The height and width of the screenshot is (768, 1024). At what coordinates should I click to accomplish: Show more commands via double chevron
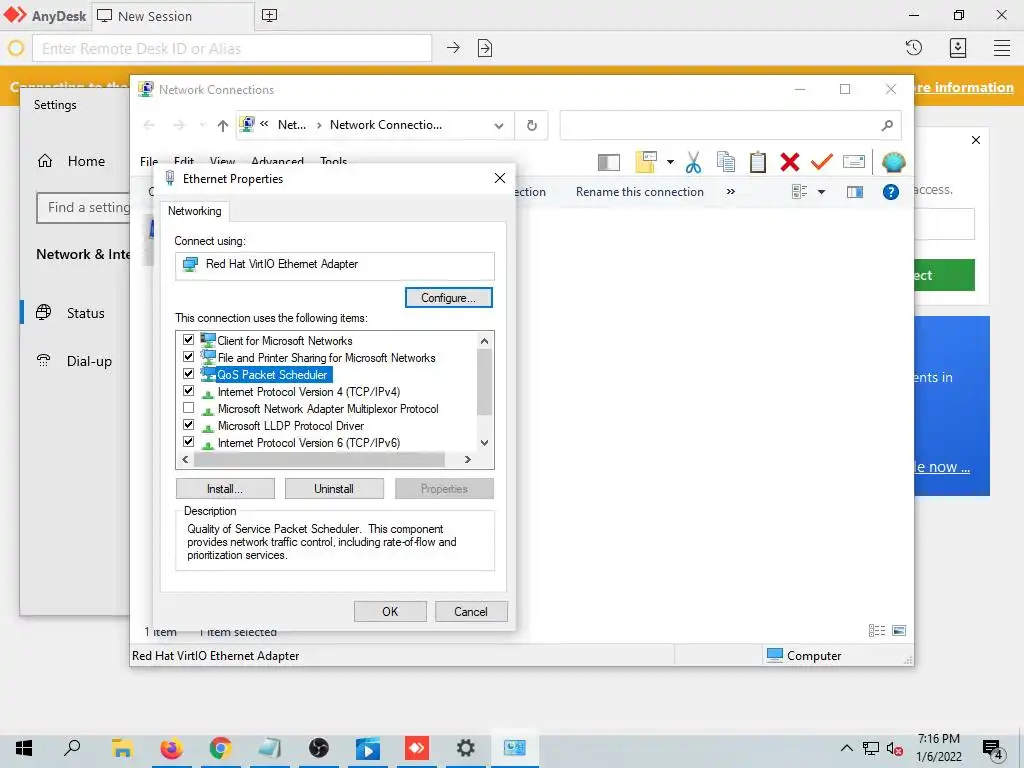(x=731, y=192)
